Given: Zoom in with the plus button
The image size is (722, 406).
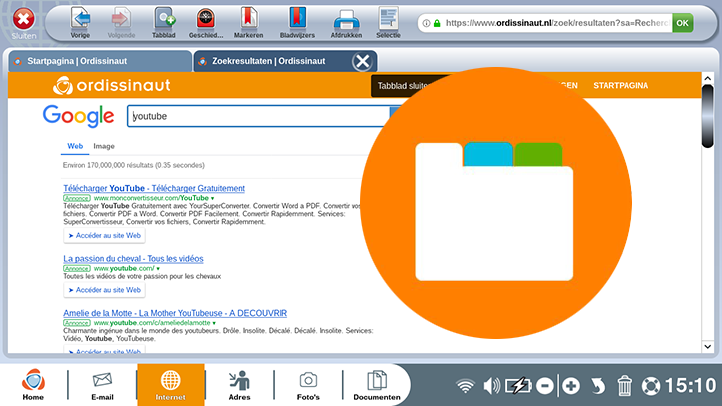Looking at the screenshot, I should pyautogui.click(x=571, y=386).
